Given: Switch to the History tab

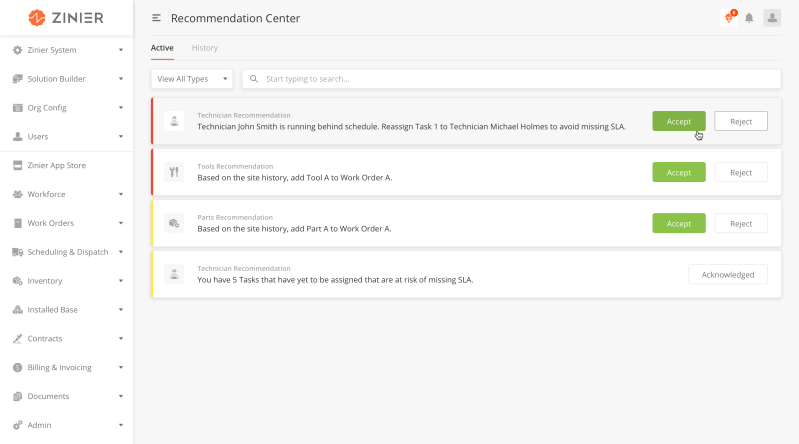Looking at the screenshot, I should (204, 48).
